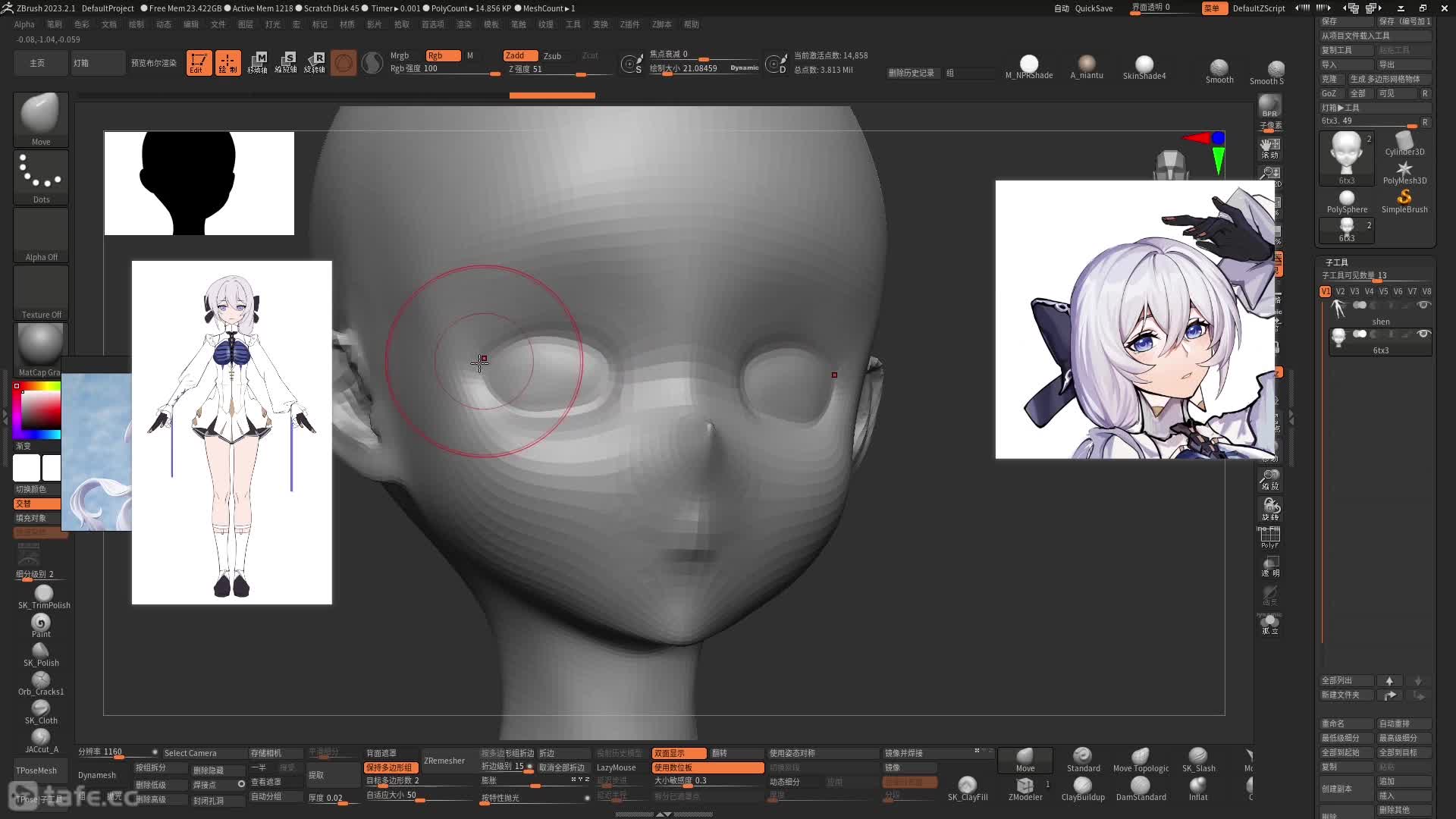This screenshot has height=819, width=1456.
Task: Click the 主页 home button
Action: coord(37,63)
